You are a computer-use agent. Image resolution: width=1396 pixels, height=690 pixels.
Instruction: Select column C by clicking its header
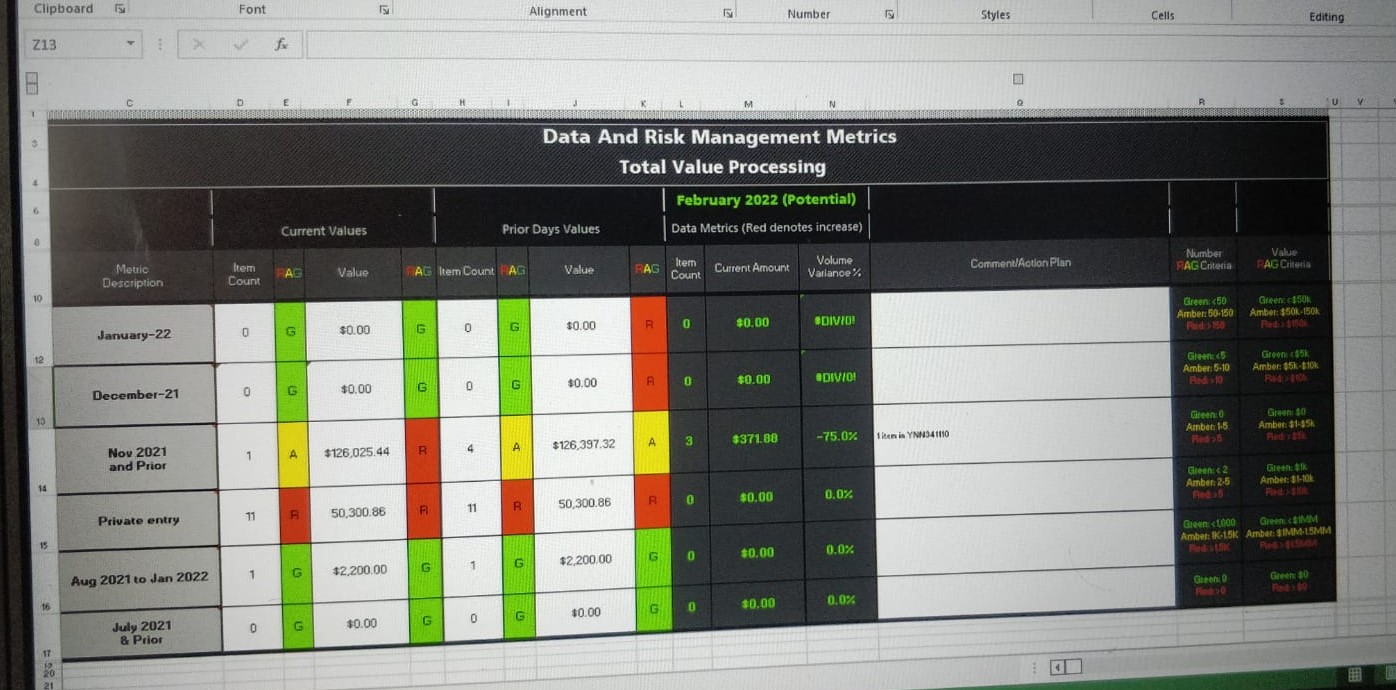point(129,101)
